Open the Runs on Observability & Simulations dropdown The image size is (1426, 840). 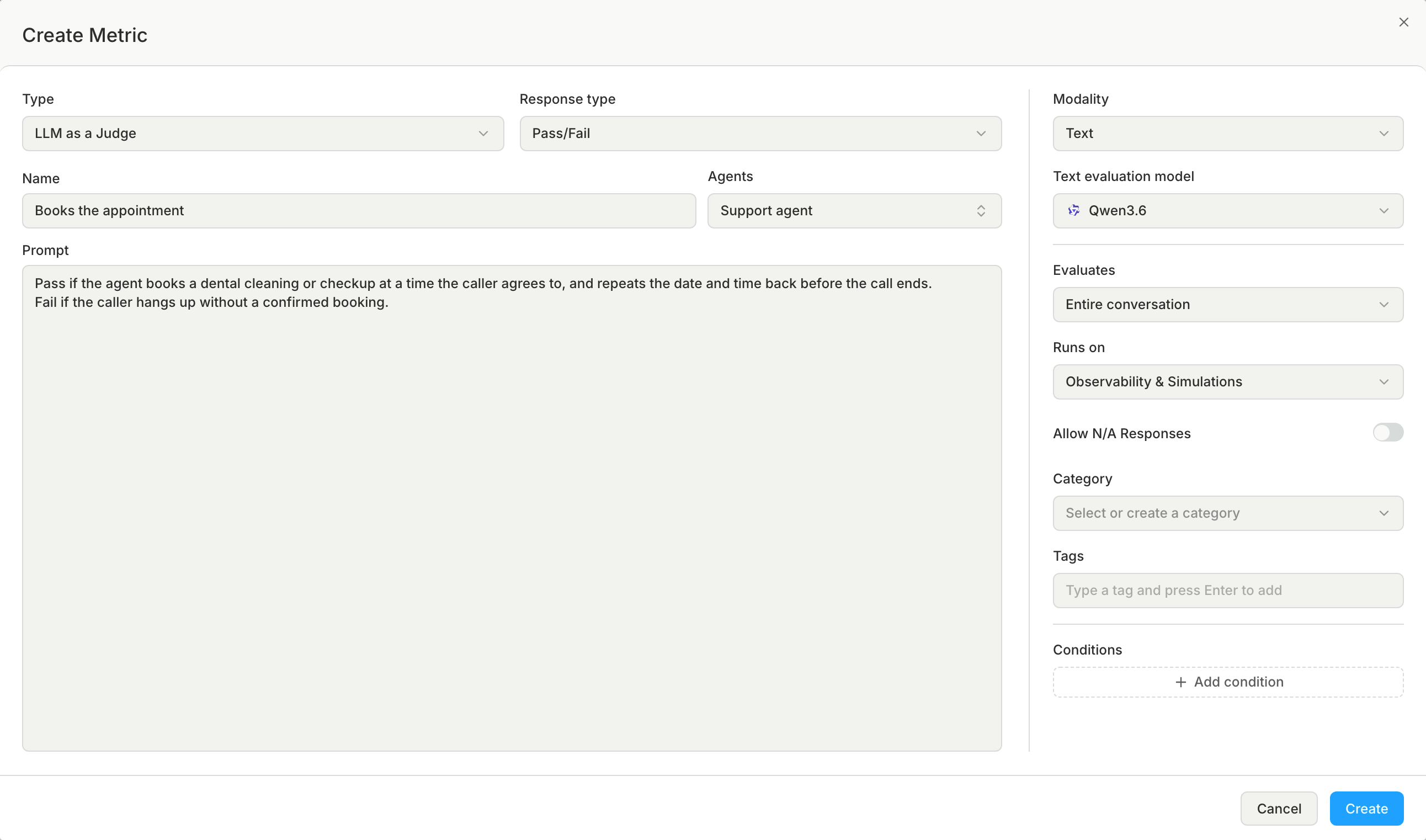point(1227,382)
